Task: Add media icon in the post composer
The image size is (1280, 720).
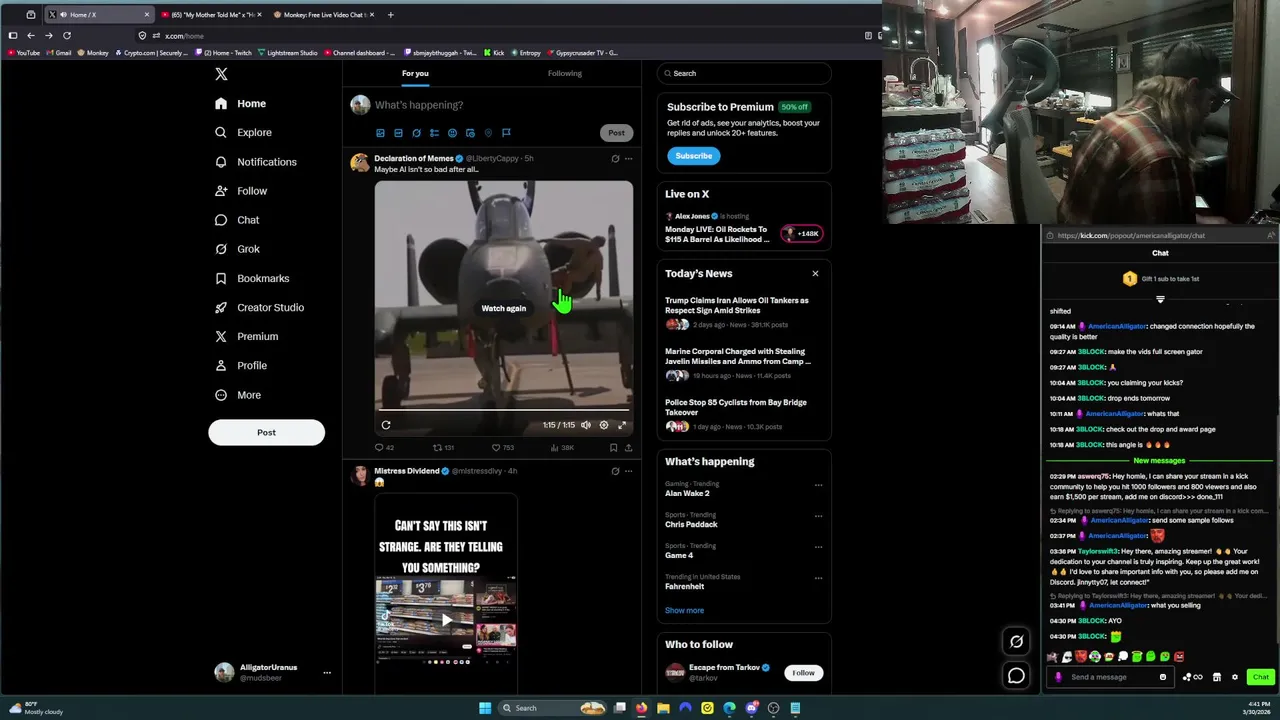Action: coord(380,133)
